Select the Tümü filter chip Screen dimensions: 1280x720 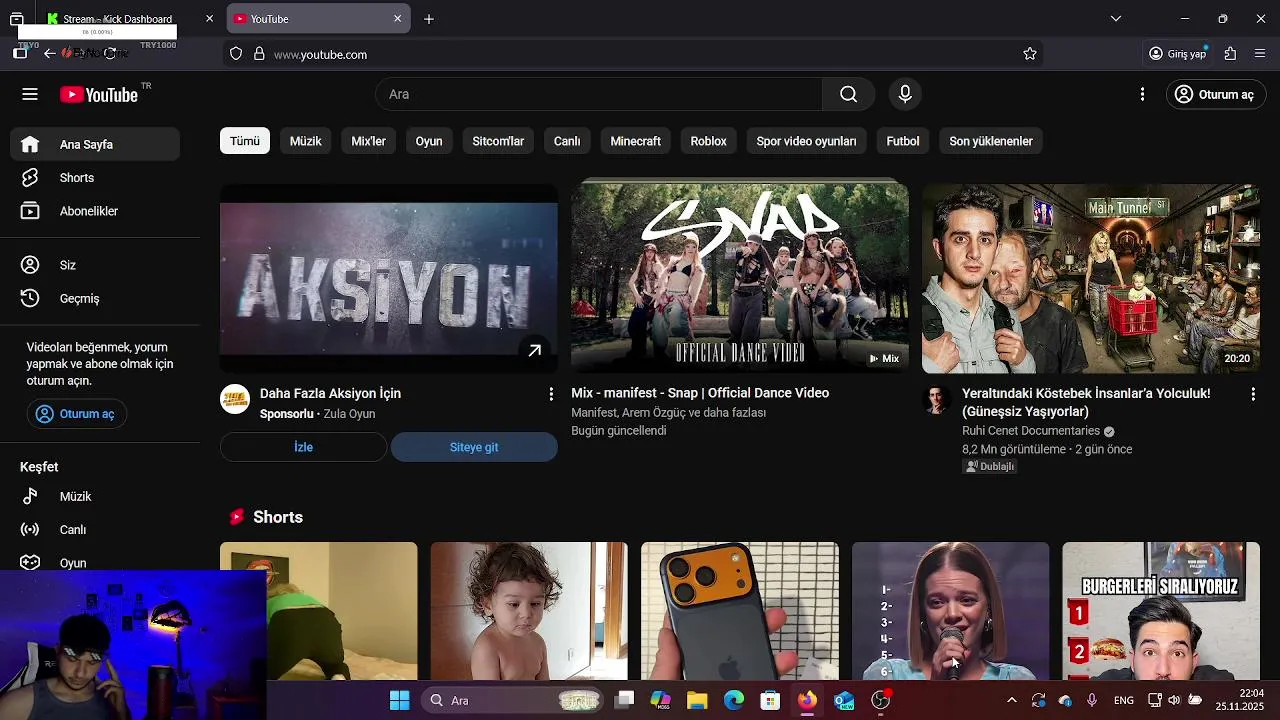click(245, 141)
